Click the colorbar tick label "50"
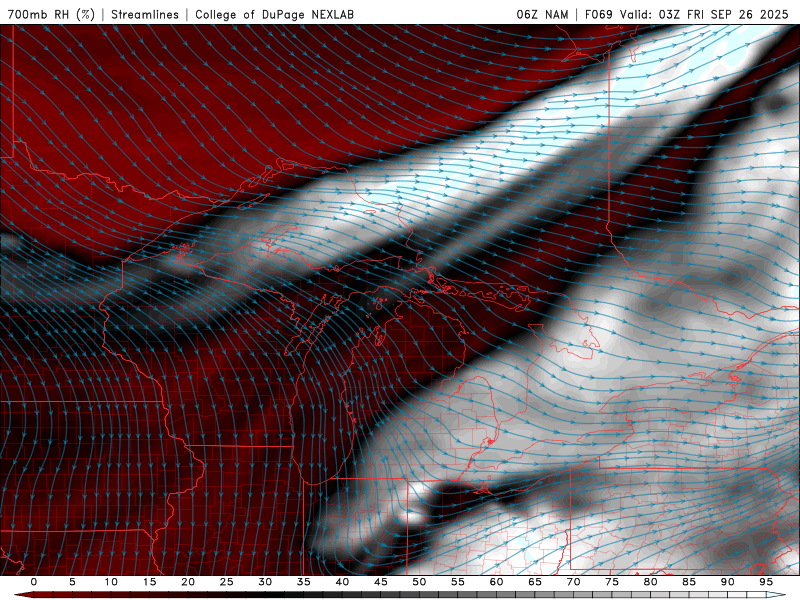Screen dimensions: 800x600 coord(419,582)
